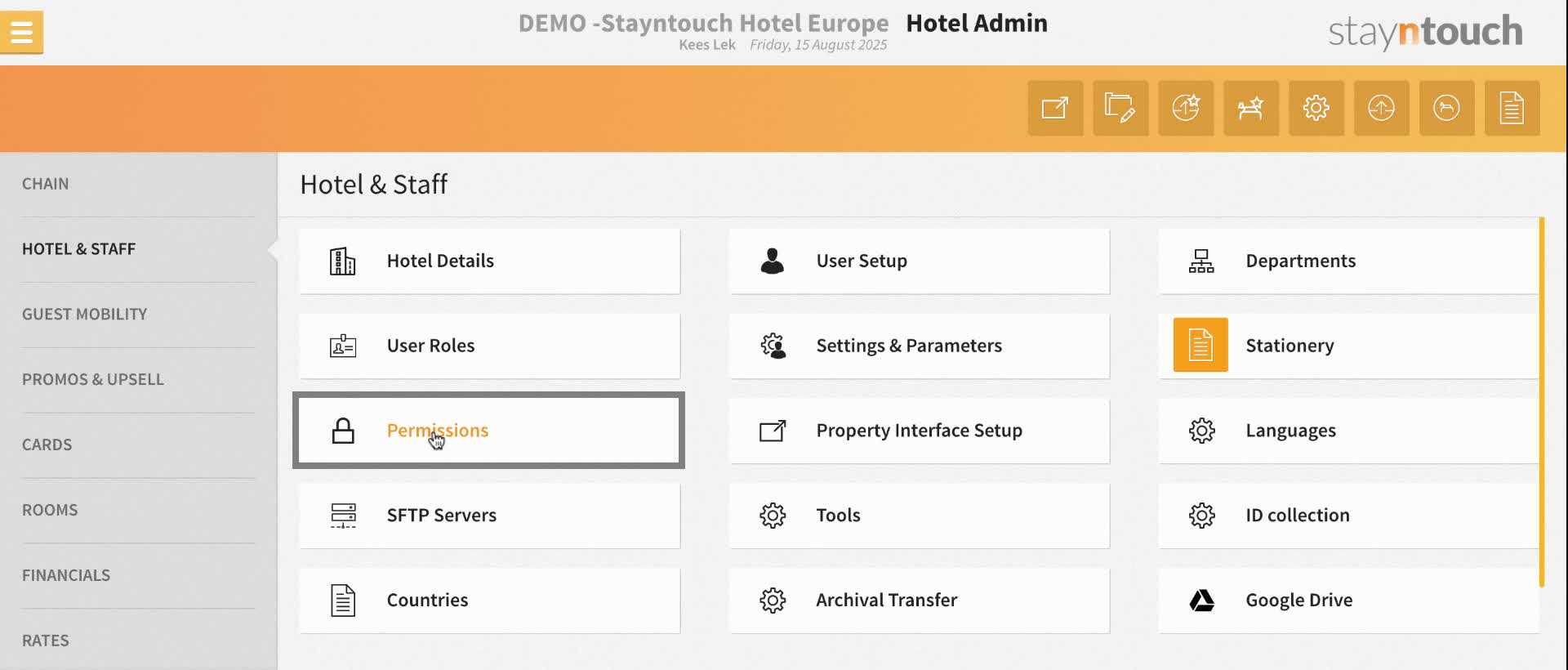The height and width of the screenshot is (670, 1568).
Task: Open Languages label
Action: (x=1291, y=431)
